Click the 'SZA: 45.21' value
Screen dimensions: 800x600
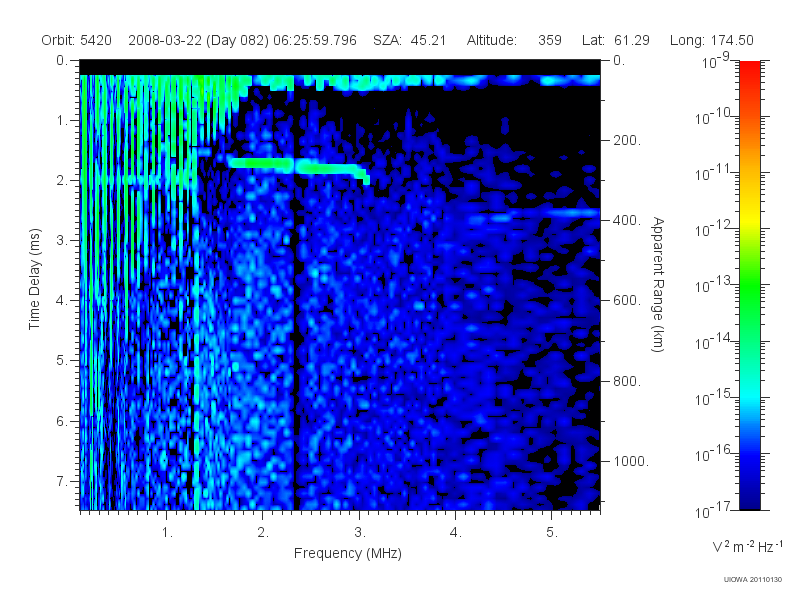click(x=409, y=40)
